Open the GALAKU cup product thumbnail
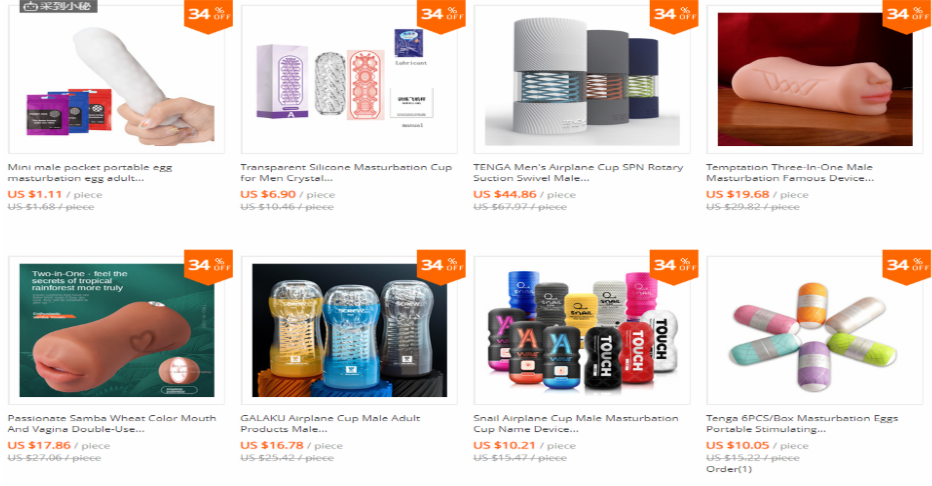This screenshot has height=486, width=932. (x=349, y=330)
